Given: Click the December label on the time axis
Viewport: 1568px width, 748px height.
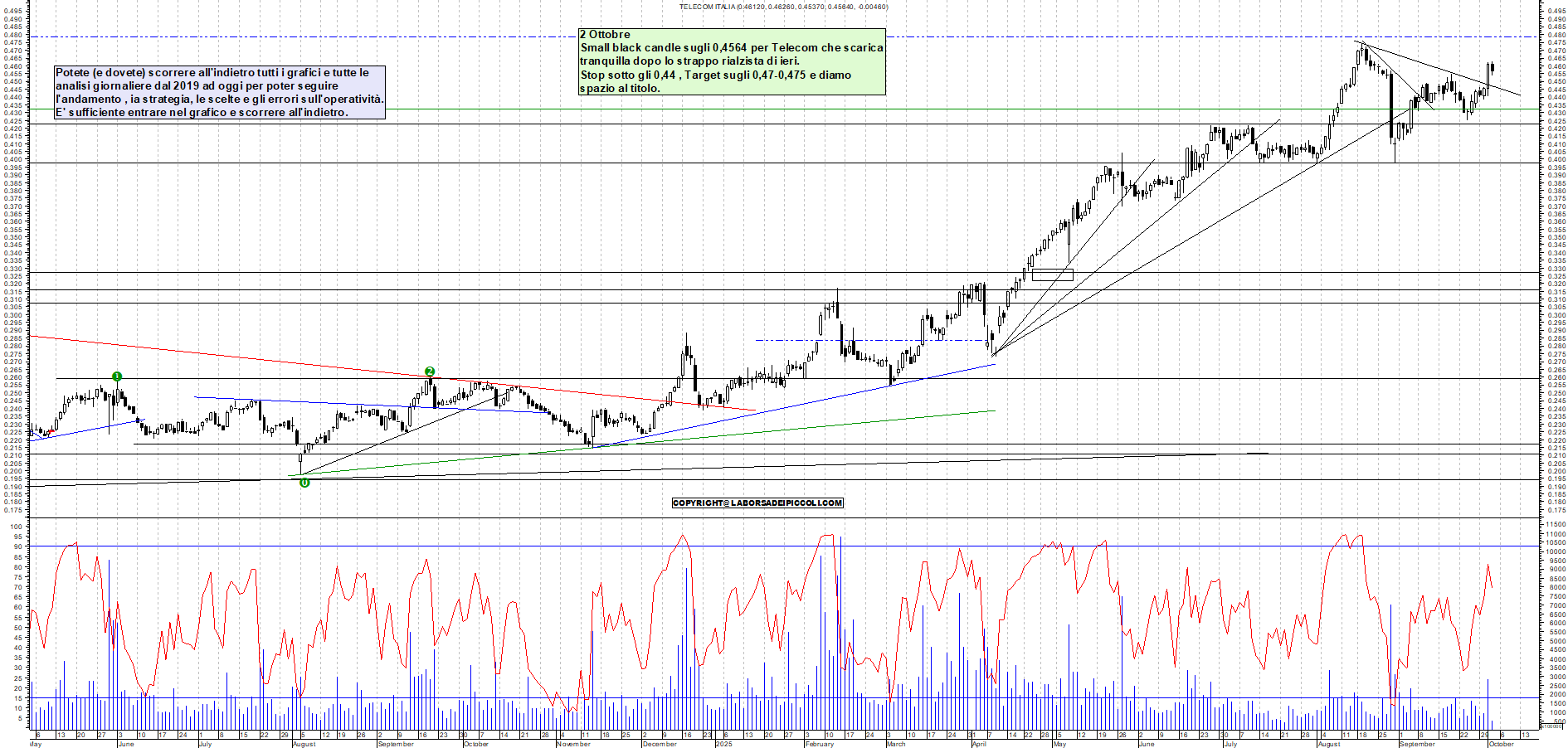Looking at the screenshot, I should pyautogui.click(x=660, y=744).
